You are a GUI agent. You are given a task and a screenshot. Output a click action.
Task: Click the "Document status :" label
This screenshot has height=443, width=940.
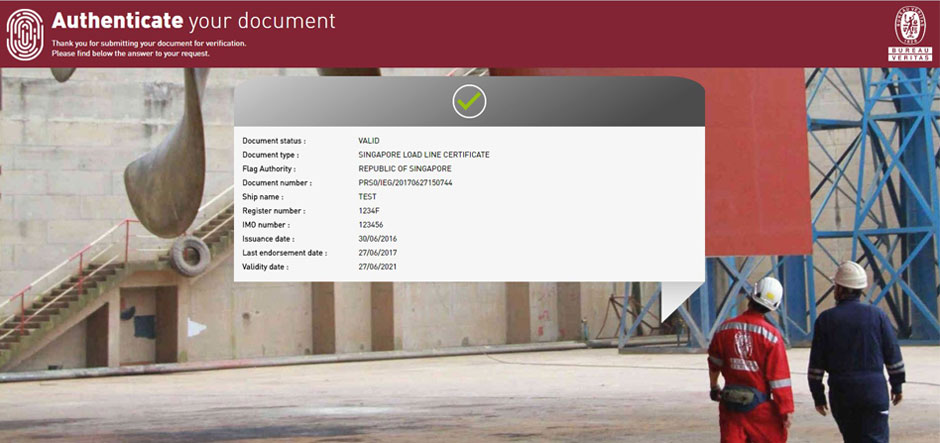coord(274,141)
